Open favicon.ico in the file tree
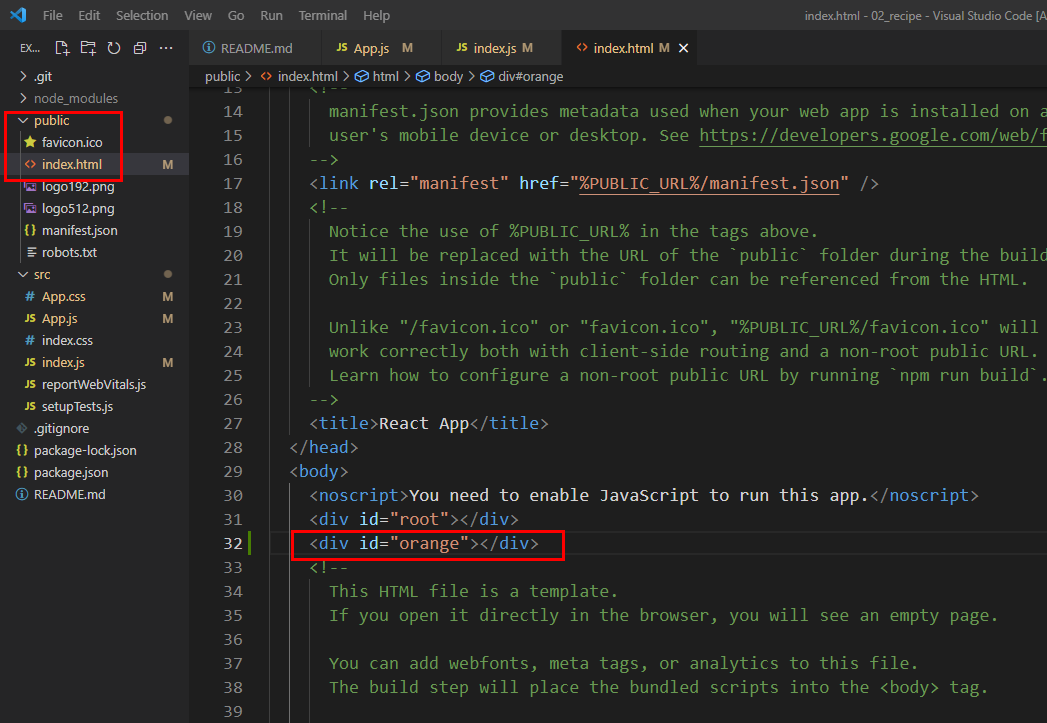This screenshot has width=1047, height=723. 94,142
